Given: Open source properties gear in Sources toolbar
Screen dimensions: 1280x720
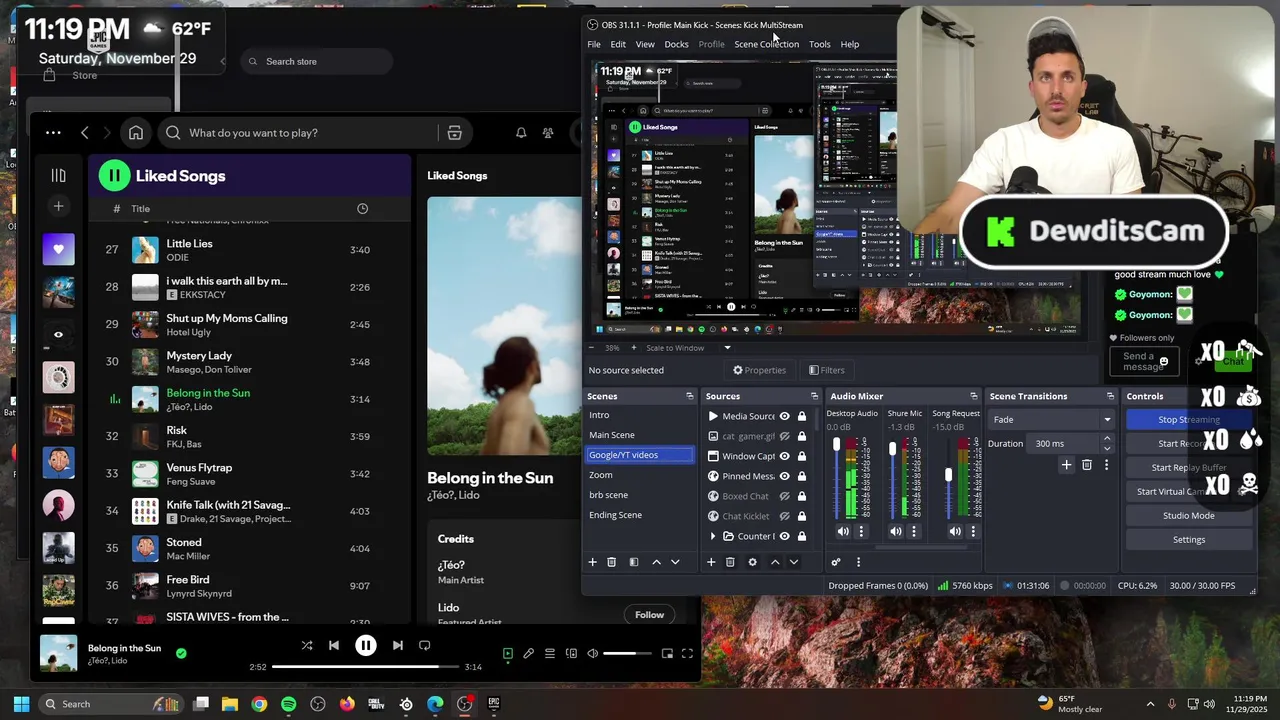Looking at the screenshot, I should (753, 562).
